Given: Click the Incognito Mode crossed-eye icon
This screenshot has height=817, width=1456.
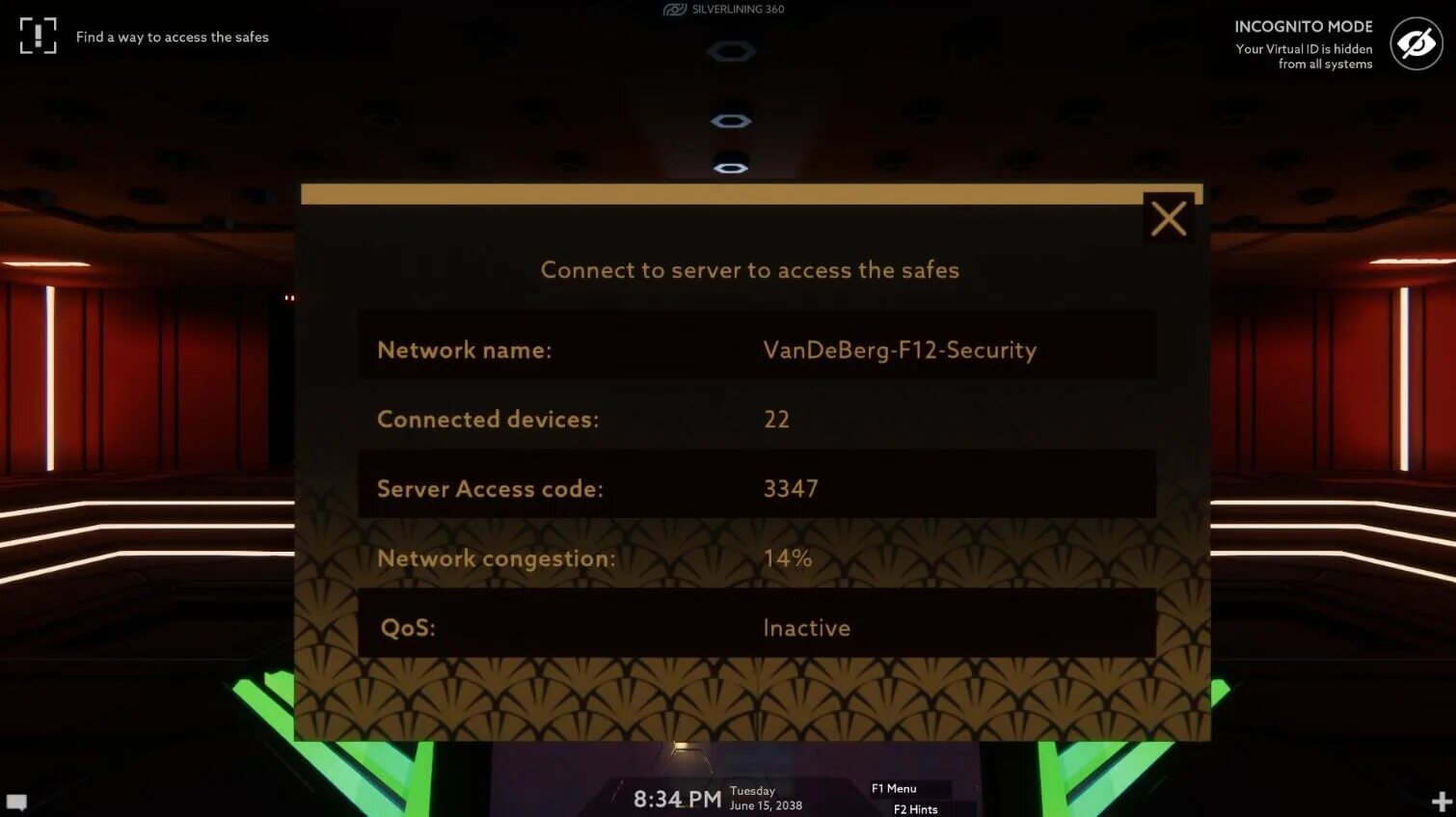Looking at the screenshot, I should 1416,43.
